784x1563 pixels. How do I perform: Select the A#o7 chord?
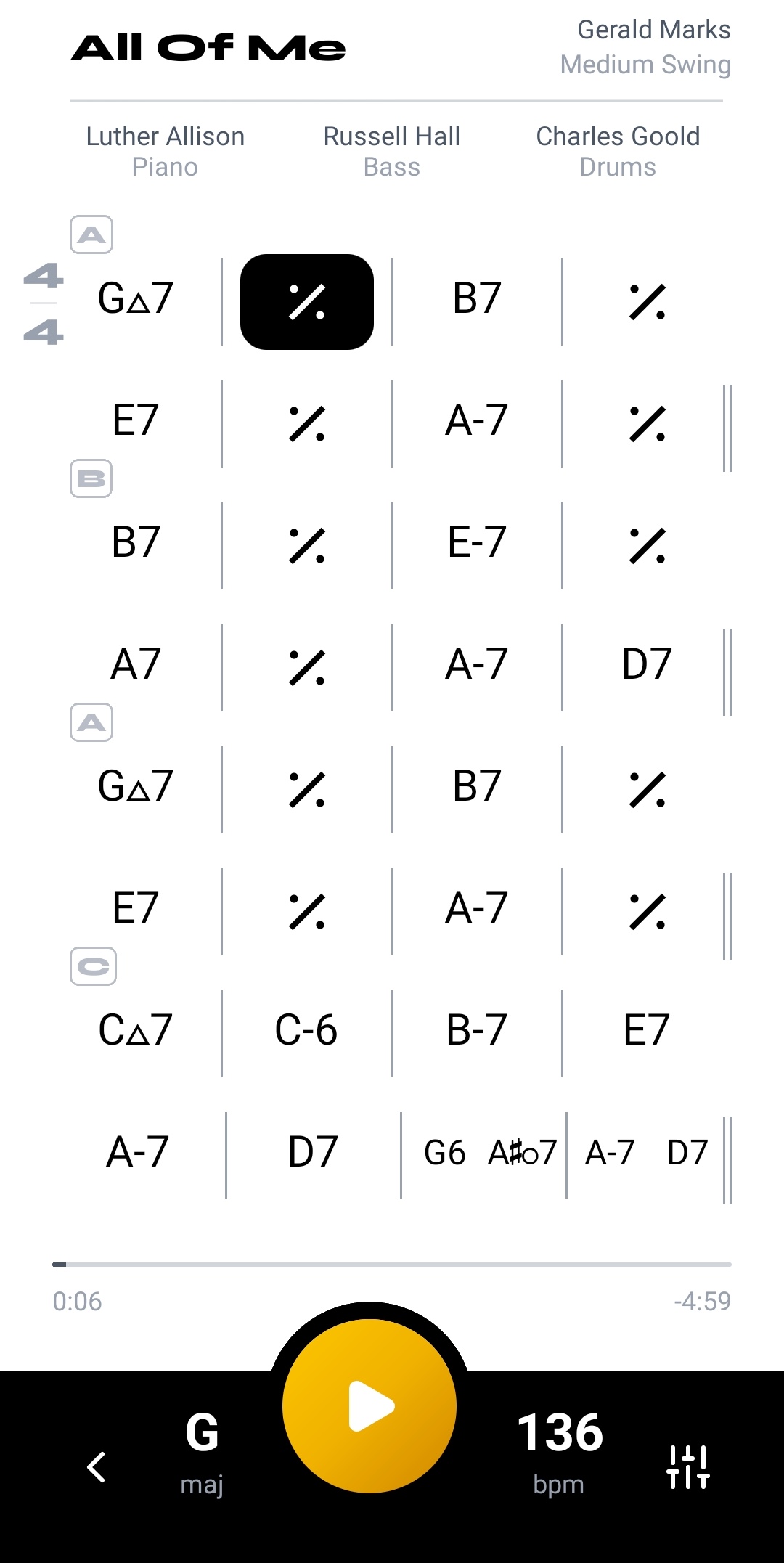[x=522, y=1152]
